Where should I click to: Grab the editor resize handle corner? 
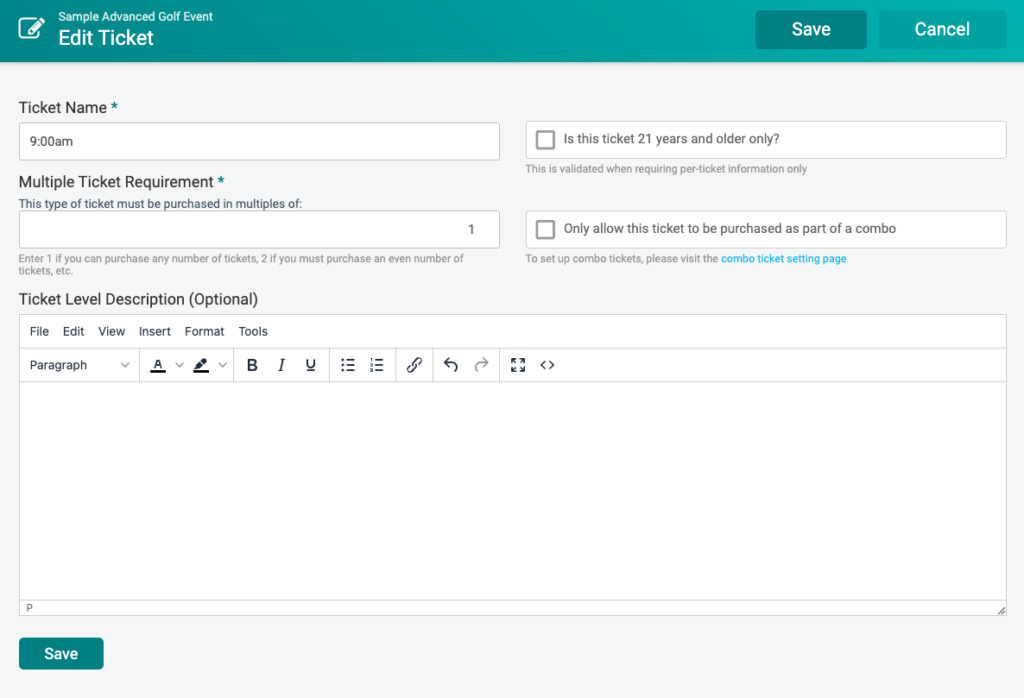point(1001,611)
